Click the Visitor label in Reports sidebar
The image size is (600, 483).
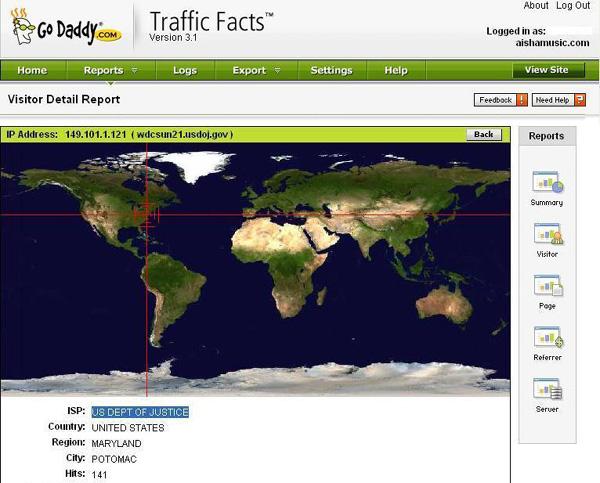547,254
